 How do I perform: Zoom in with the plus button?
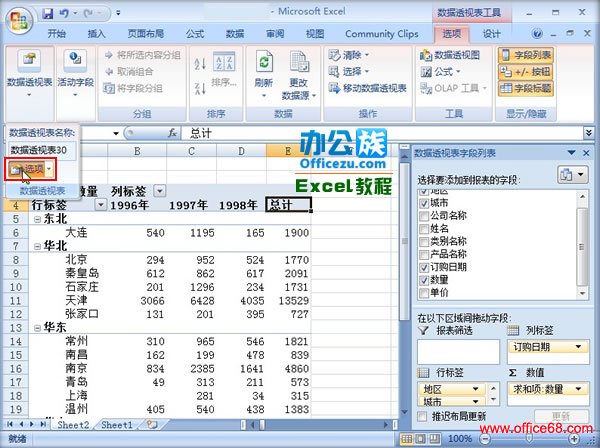pos(574,438)
